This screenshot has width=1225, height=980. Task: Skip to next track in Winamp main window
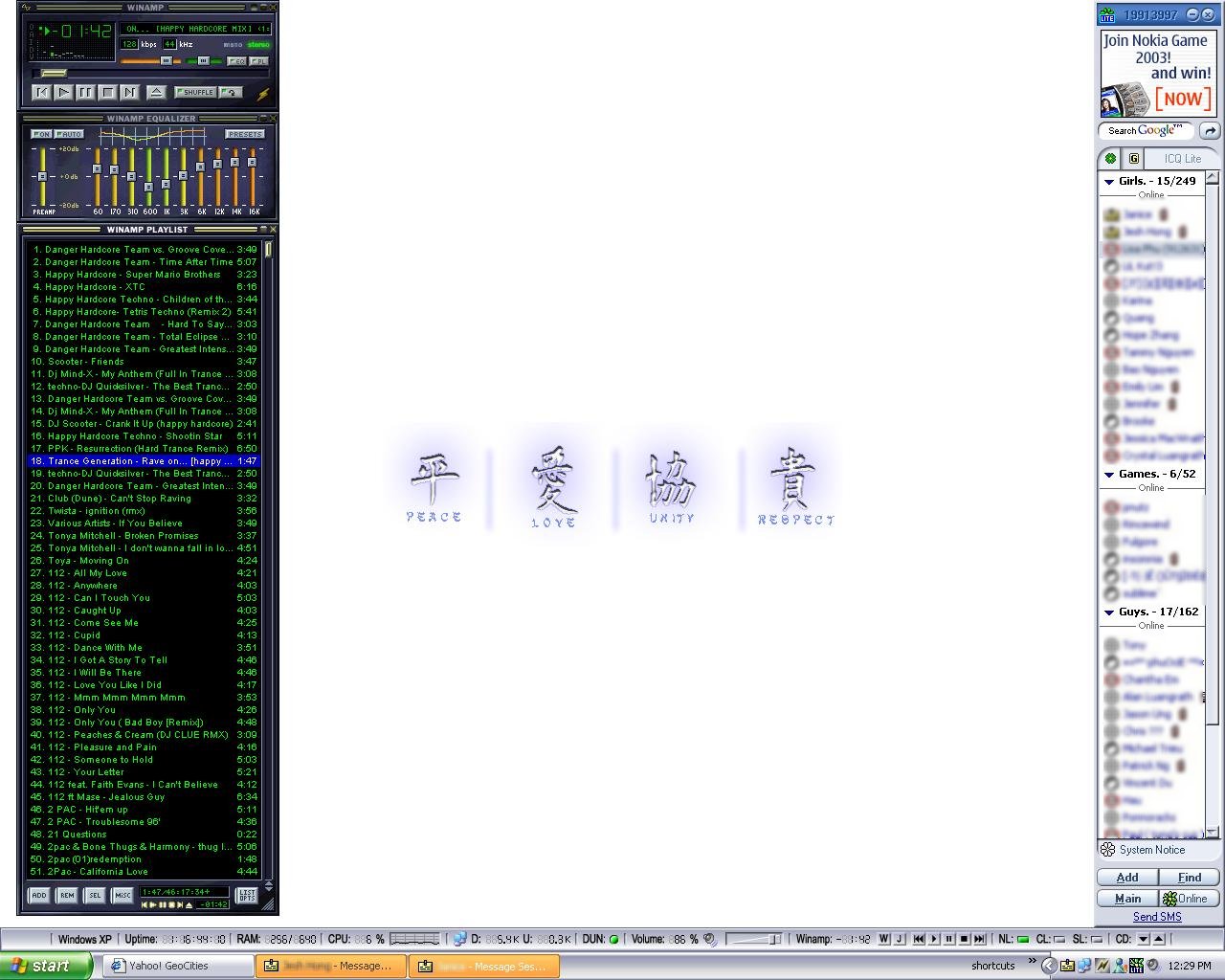129,92
